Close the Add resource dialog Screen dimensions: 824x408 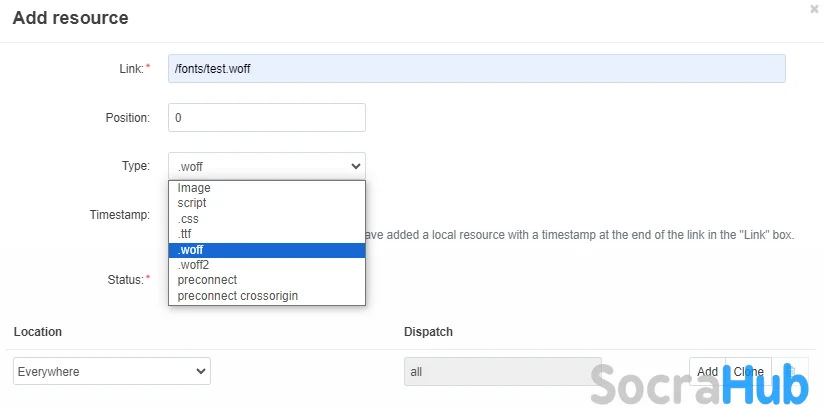coord(814,8)
